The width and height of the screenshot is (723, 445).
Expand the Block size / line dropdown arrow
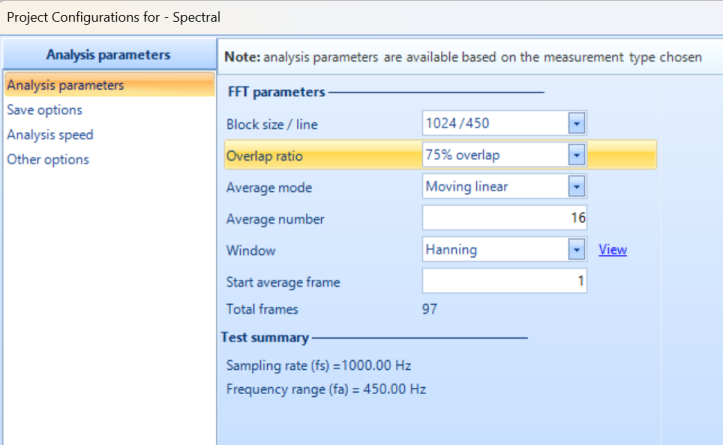click(x=576, y=123)
